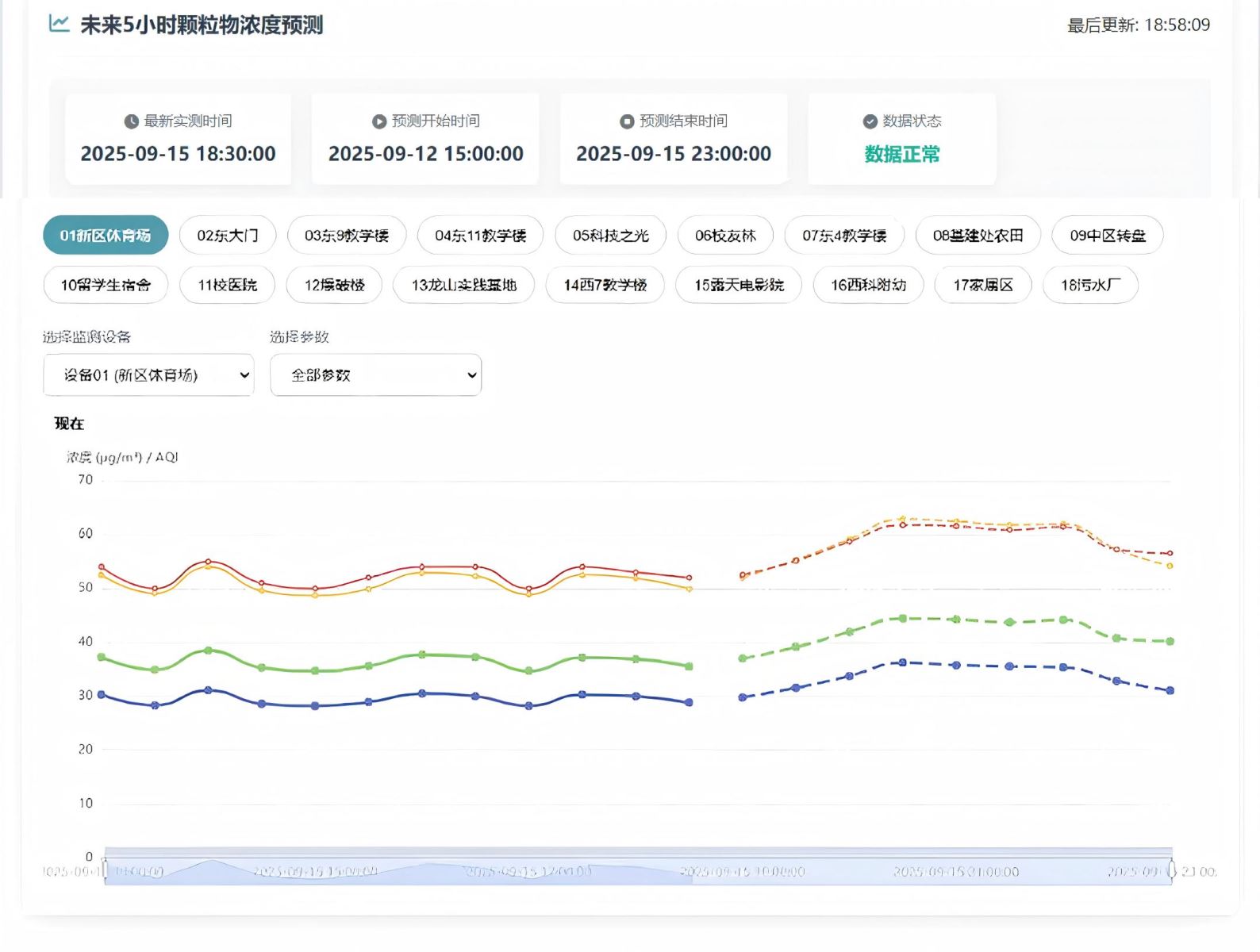
Task: Click the green 数据正常 status text
Action: (902, 154)
